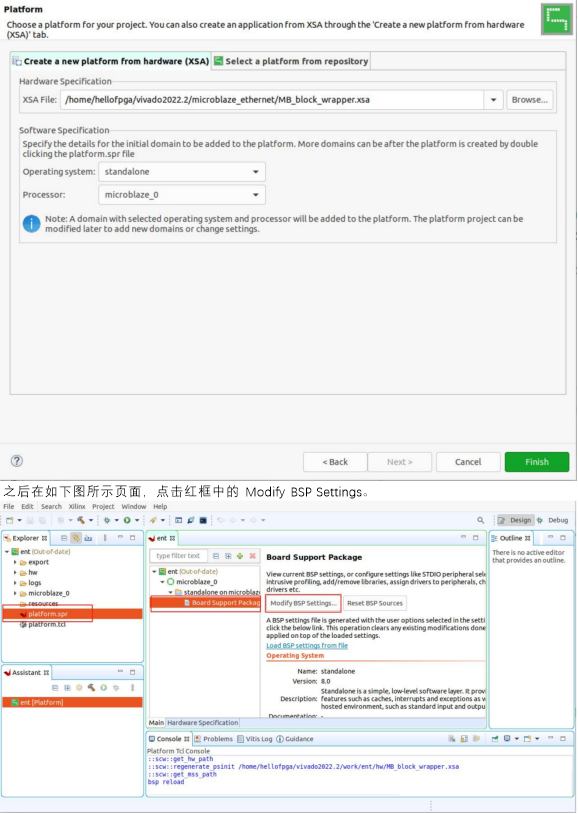Click the search magnifier icon in toolbar

coord(480,520)
